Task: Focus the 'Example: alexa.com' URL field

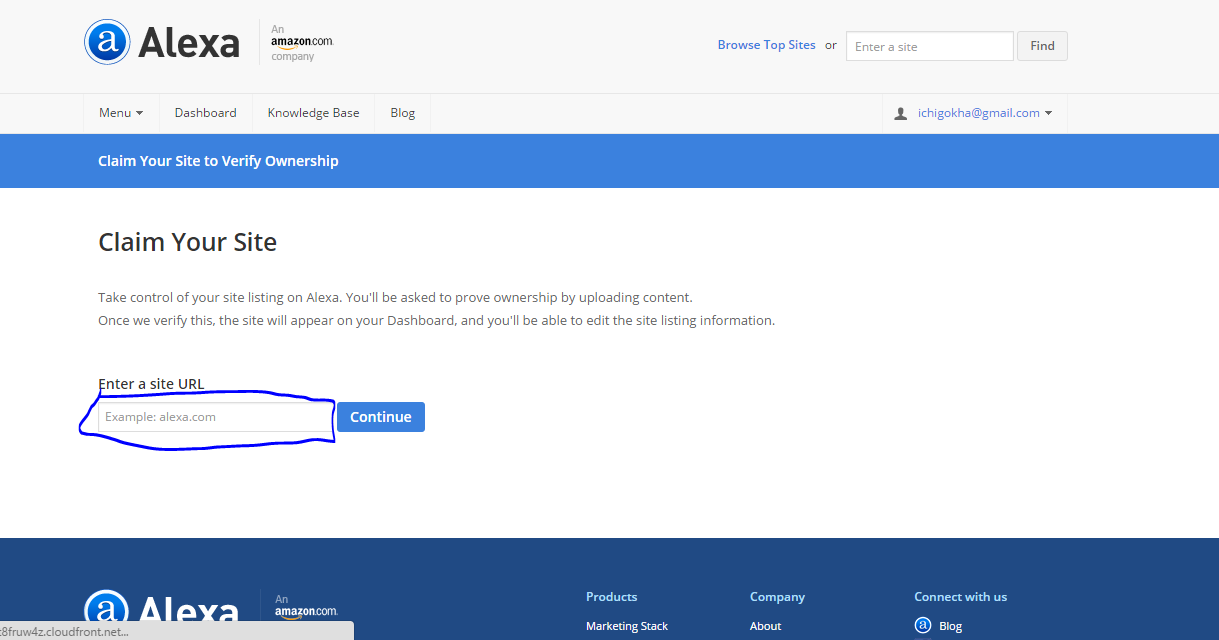Action: (214, 417)
